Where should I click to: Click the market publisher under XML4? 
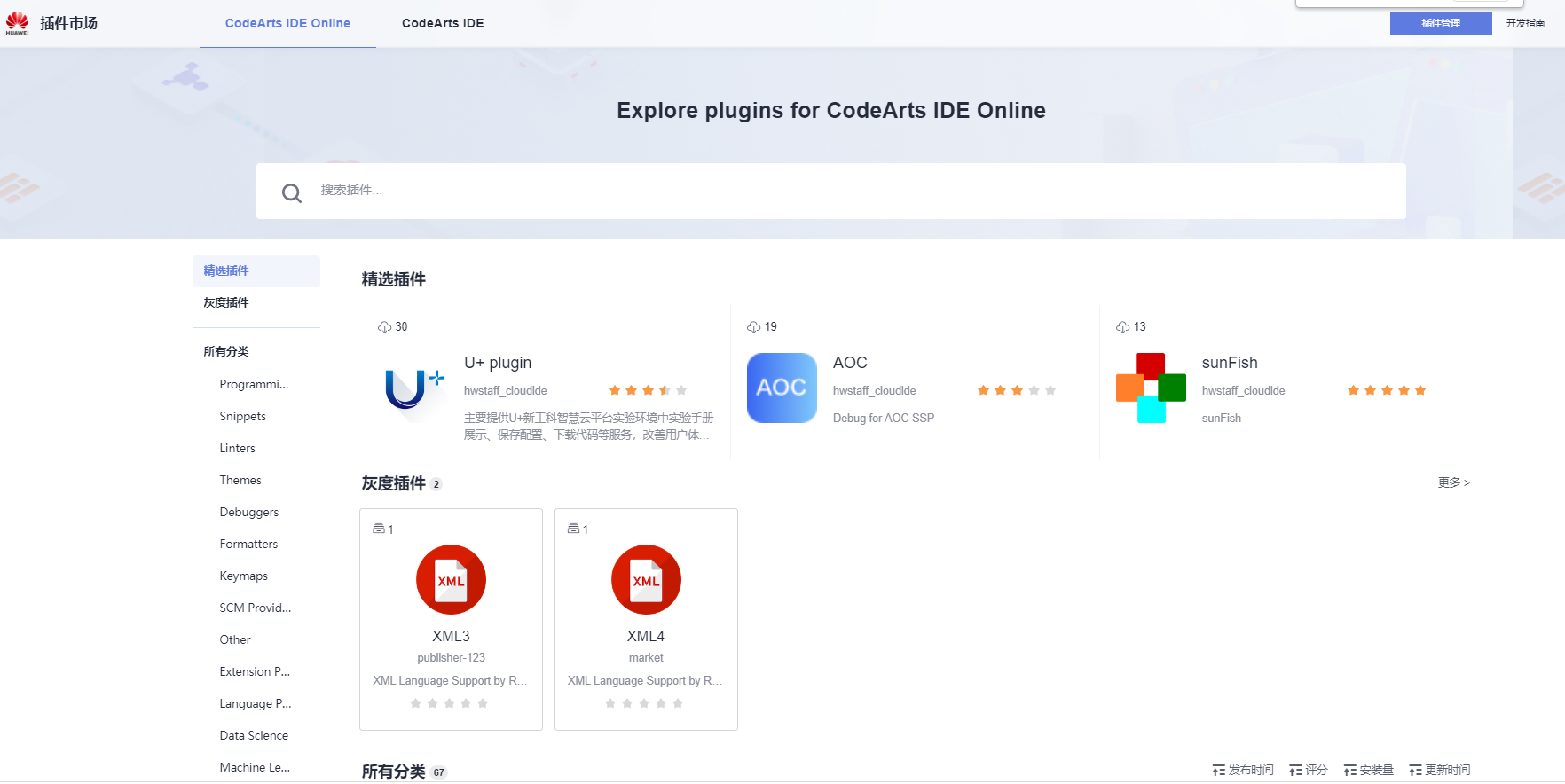pyautogui.click(x=646, y=658)
